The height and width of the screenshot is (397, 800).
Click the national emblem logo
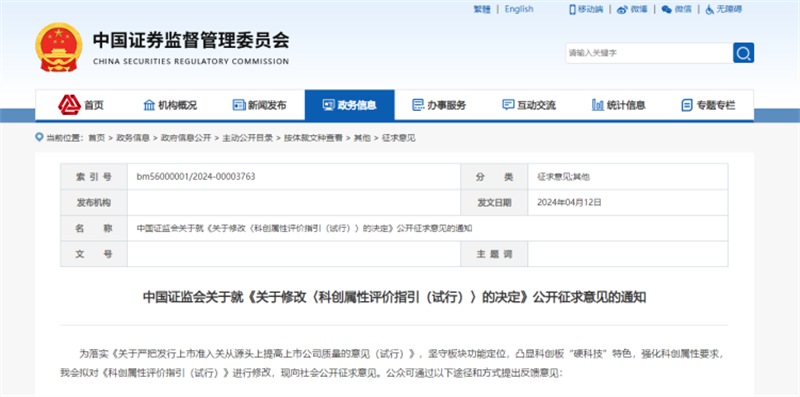point(59,47)
